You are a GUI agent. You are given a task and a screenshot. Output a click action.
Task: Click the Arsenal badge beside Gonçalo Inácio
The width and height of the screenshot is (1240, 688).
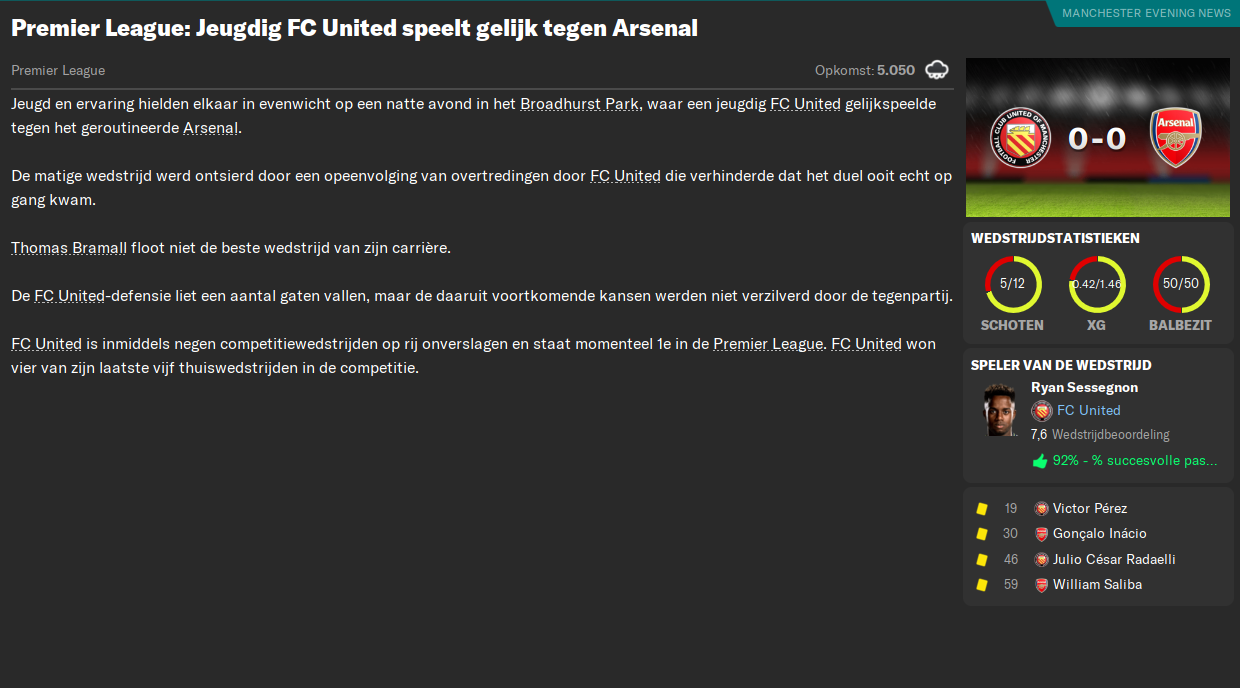tap(1040, 533)
